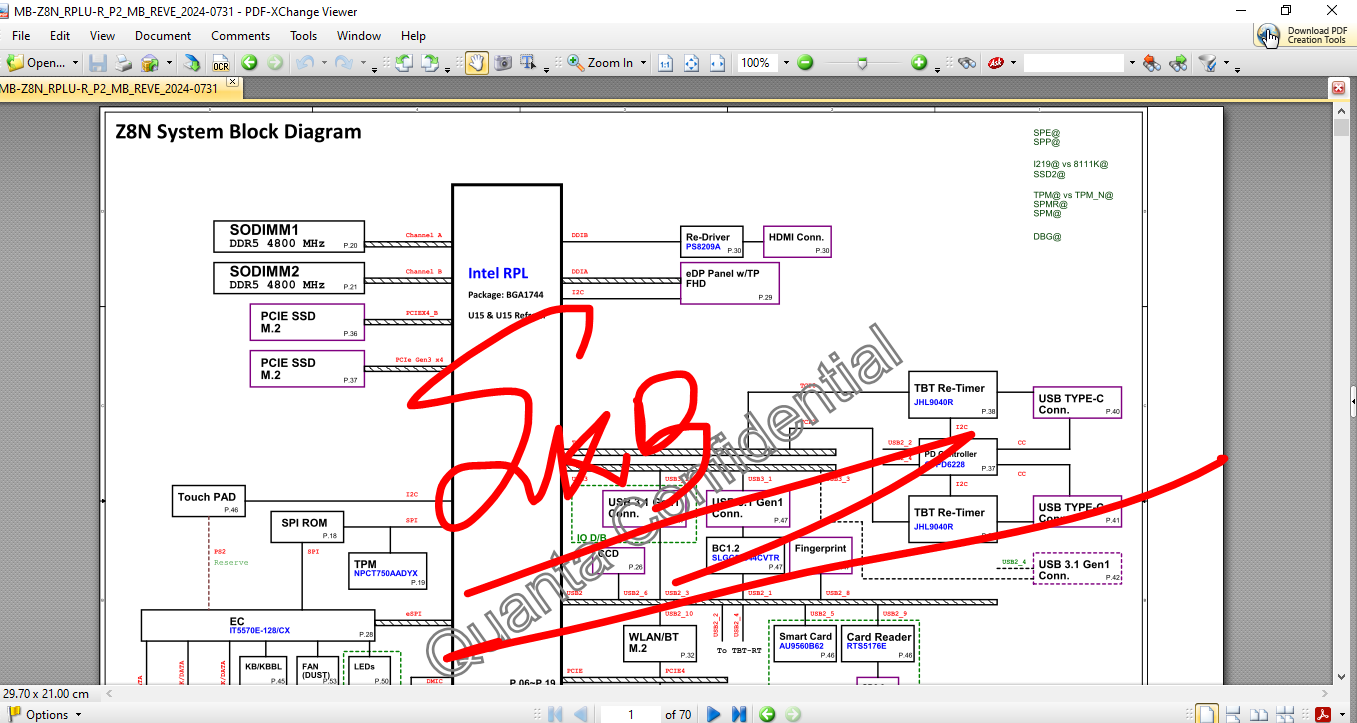Screen dimensions: 1357x723
Task: Click the zoom slider handle
Action: pos(862,63)
